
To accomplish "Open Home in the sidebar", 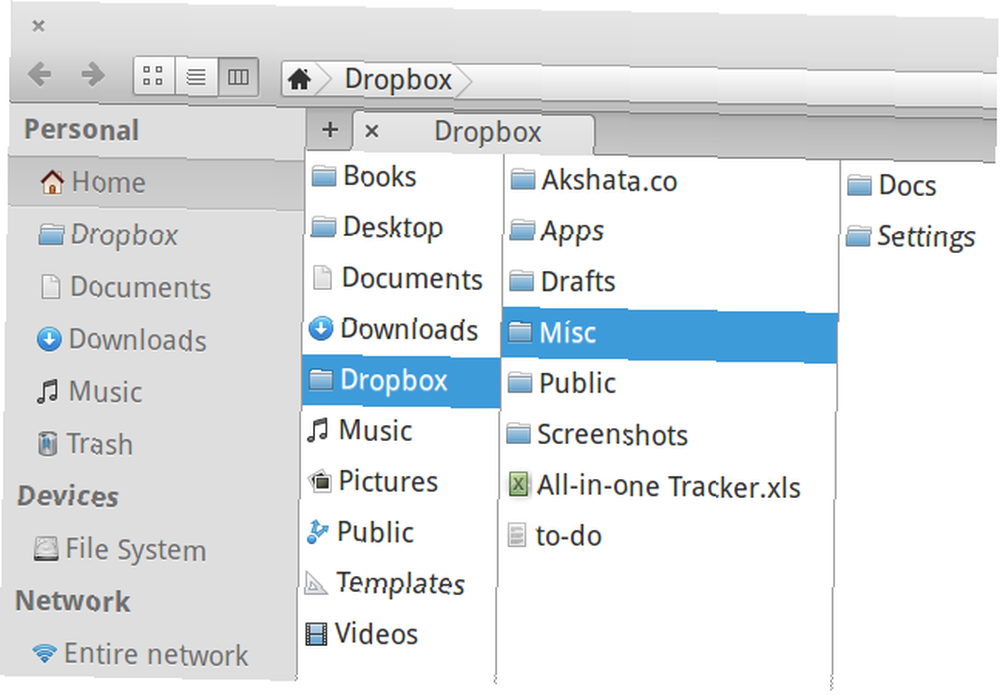I will click(x=156, y=182).
